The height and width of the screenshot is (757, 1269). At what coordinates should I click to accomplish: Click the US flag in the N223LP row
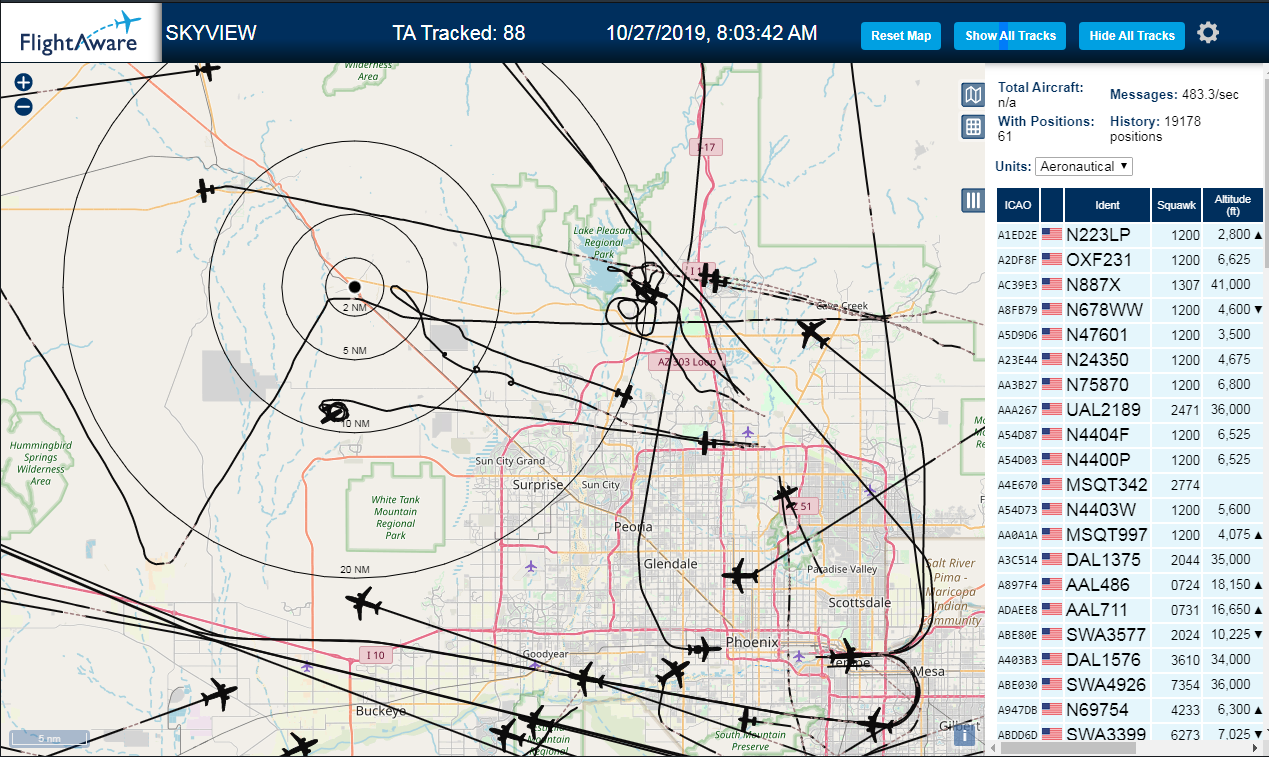click(x=1051, y=234)
